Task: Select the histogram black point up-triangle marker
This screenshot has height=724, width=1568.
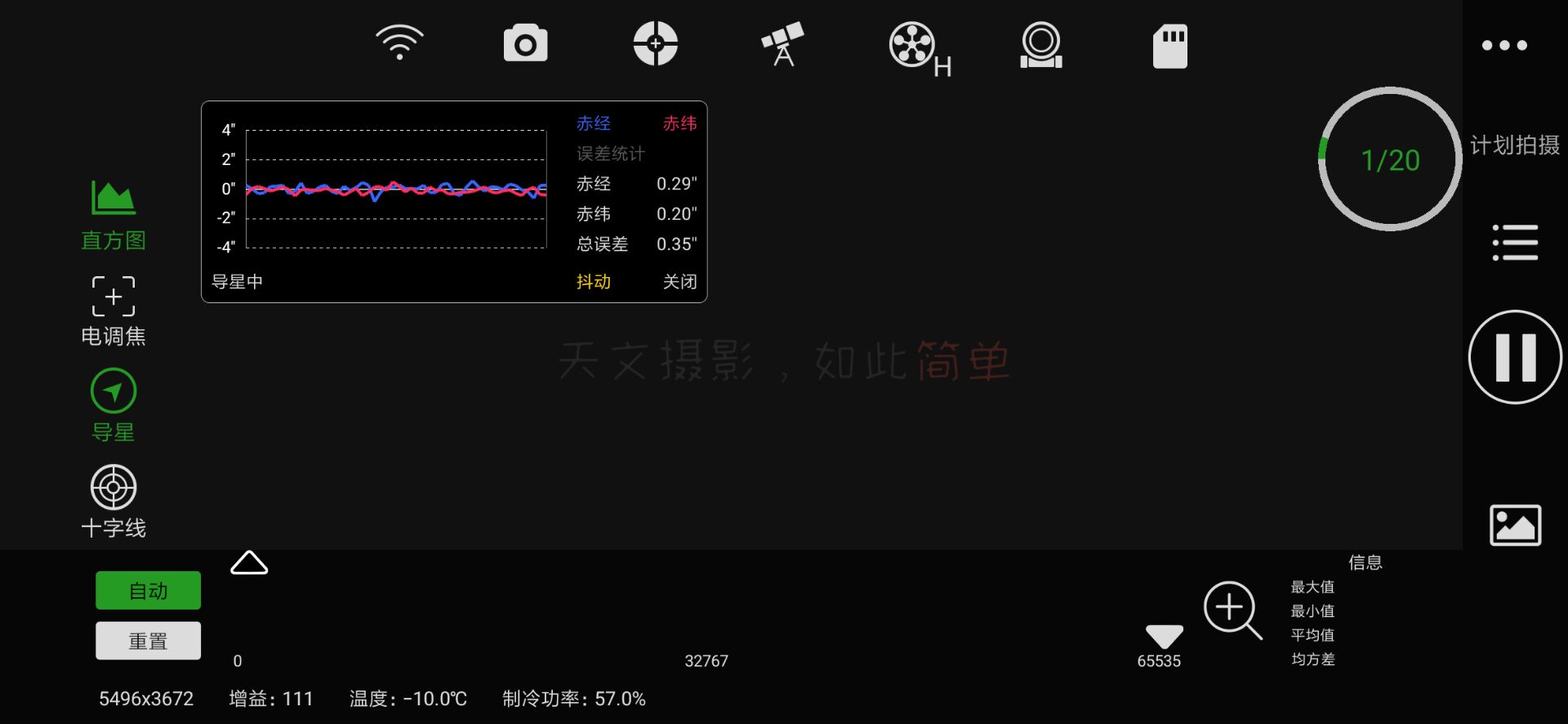Action: coord(249,562)
